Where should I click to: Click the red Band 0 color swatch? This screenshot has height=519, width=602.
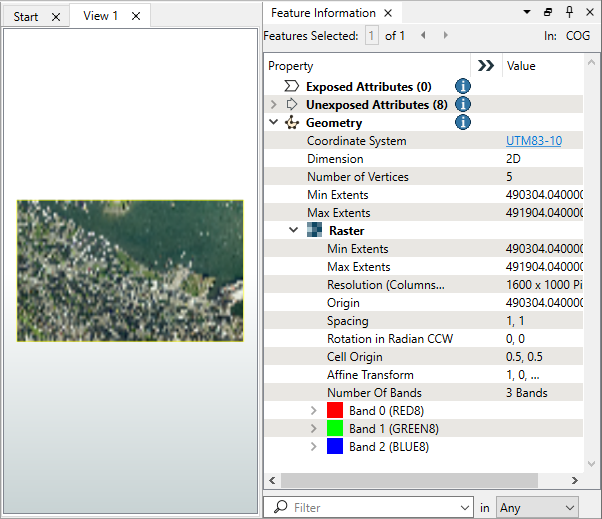[x=336, y=411]
